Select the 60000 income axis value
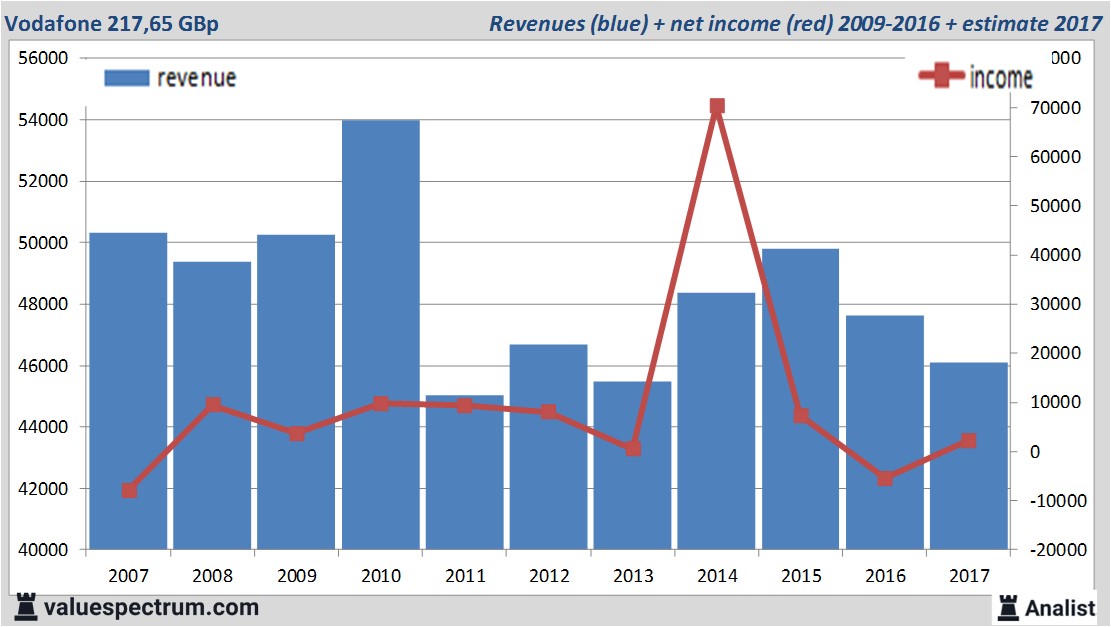Image resolution: width=1111 pixels, height=627 pixels. [1055, 157]
